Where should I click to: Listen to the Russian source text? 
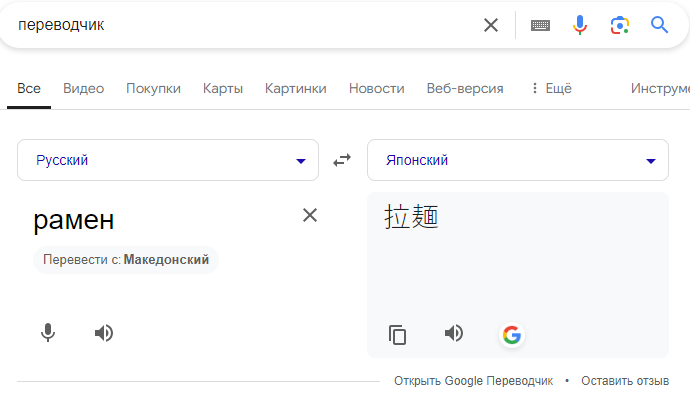click(x=104, y=333)
